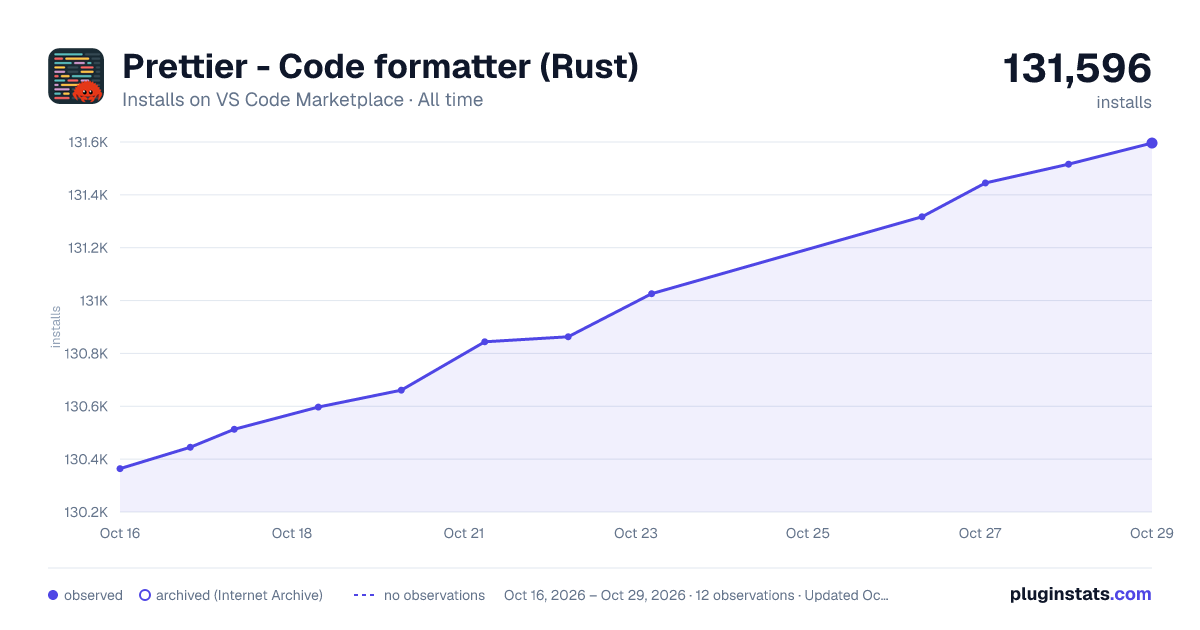Click the 'no observations' legend text
Viewport: 1200px width, 630px height.
(434, 595)
